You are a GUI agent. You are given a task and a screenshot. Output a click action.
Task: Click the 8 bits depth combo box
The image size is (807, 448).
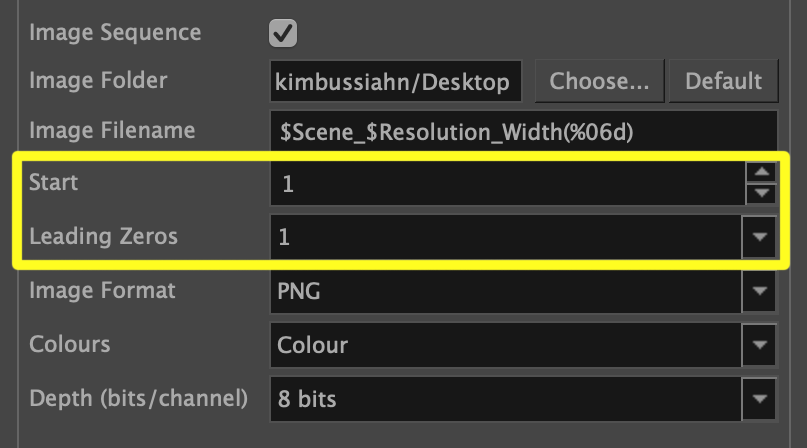point(507,400)
